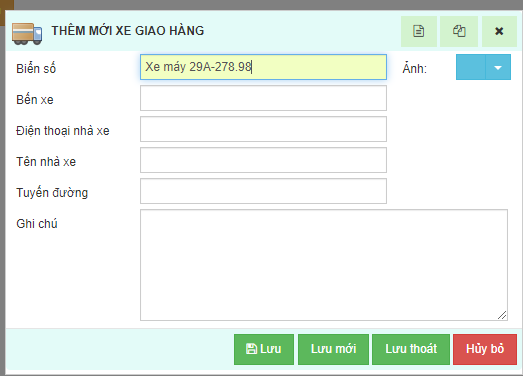Cancel with the Hủy bỏ button
This screenshot has width=523, height=376.
[x=485, y=349]
